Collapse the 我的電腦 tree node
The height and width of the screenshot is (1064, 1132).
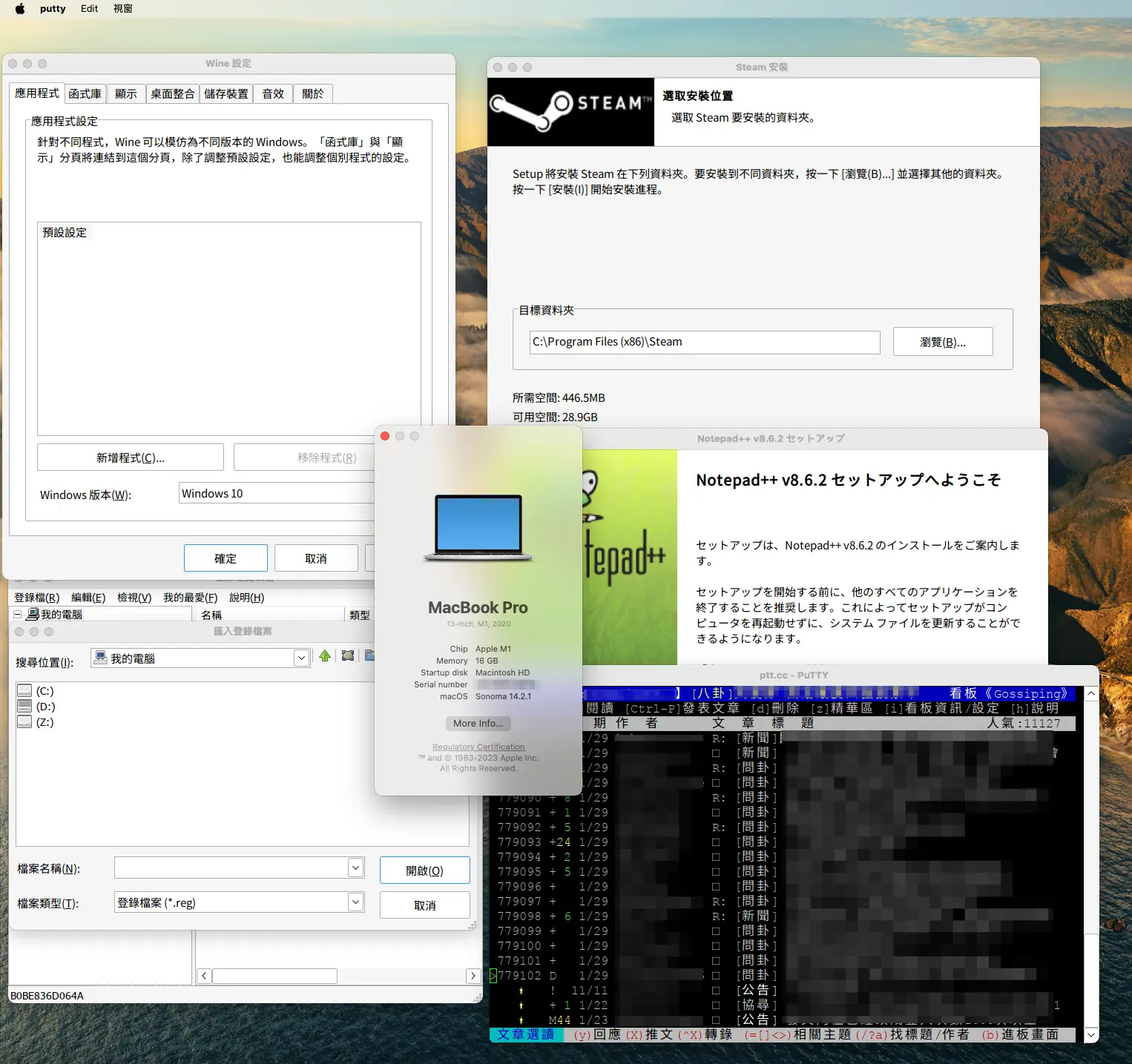pos(17,614)
